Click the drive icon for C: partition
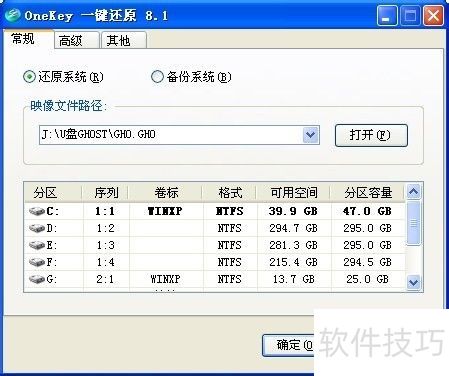Viewport: 449px width, 376px height. pos(37,211)
